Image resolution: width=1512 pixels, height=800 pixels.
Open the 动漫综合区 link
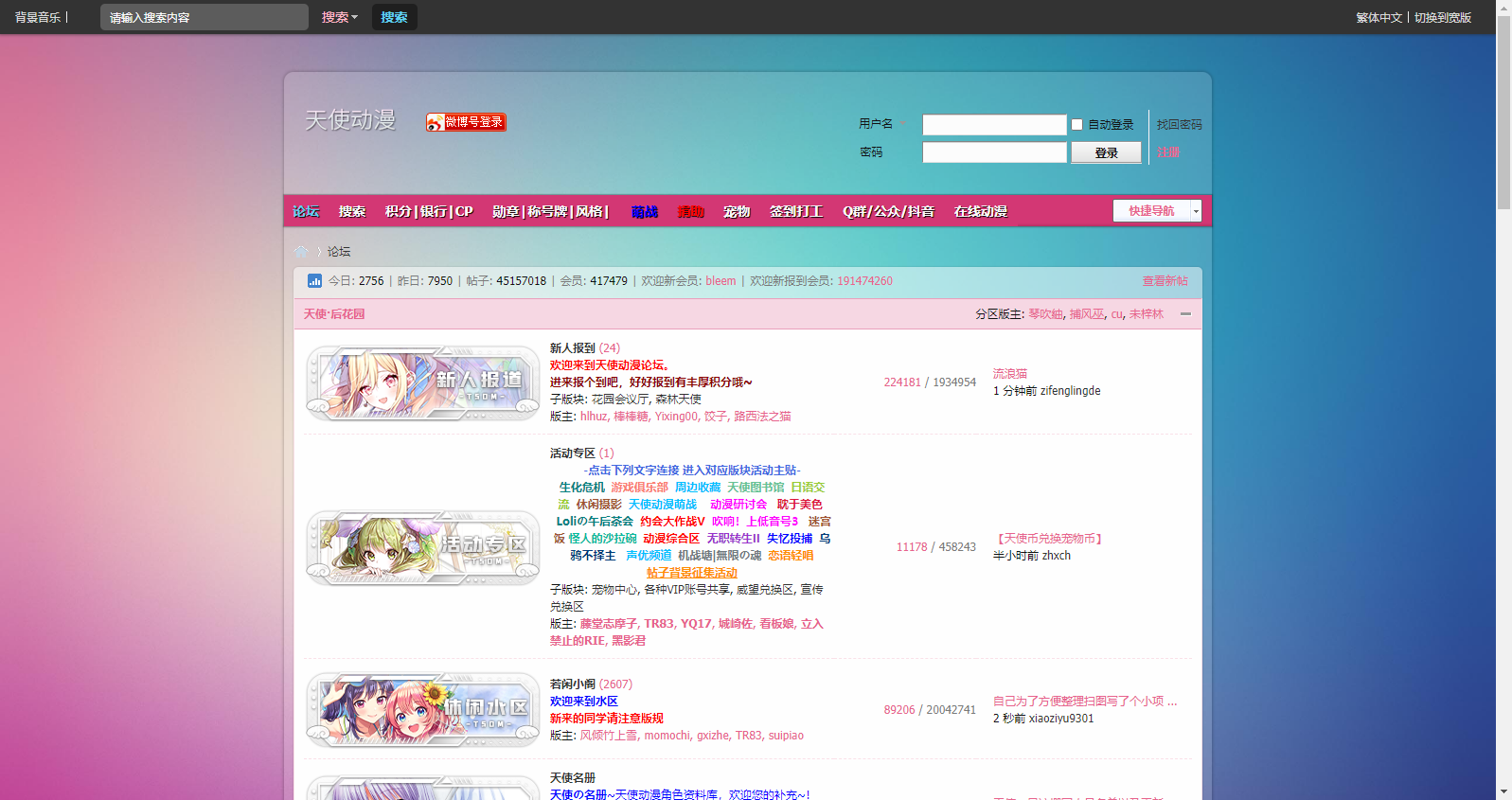point(671,539)
